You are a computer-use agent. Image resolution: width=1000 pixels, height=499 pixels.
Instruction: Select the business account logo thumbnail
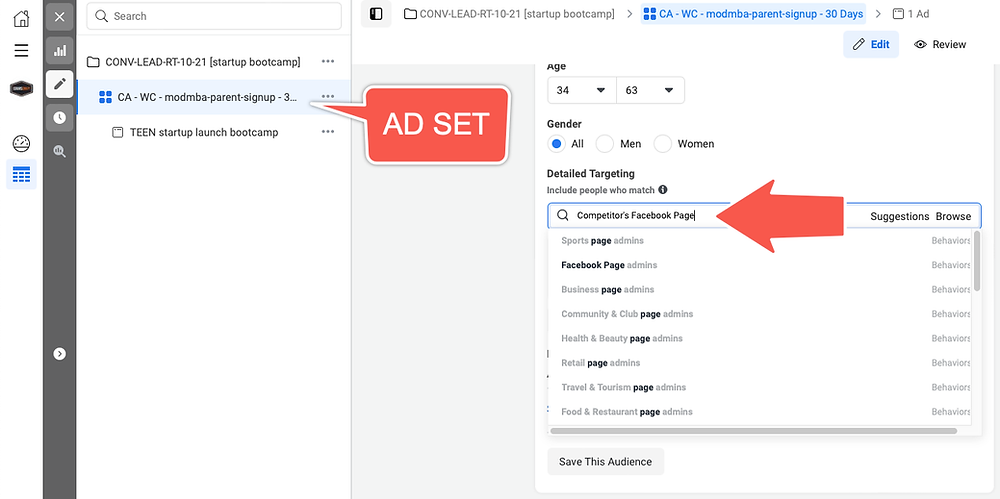(21, 89)
